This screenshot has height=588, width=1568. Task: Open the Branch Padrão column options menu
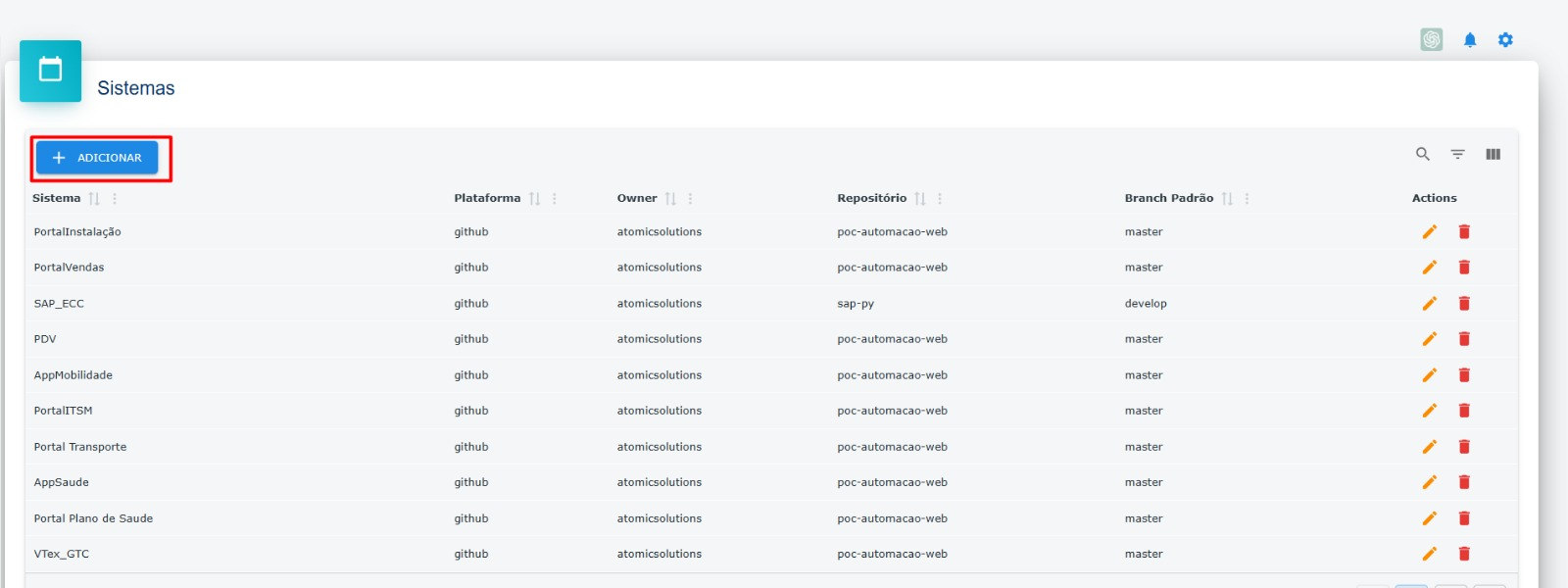pyautogui.click(x=1247, y=198)
